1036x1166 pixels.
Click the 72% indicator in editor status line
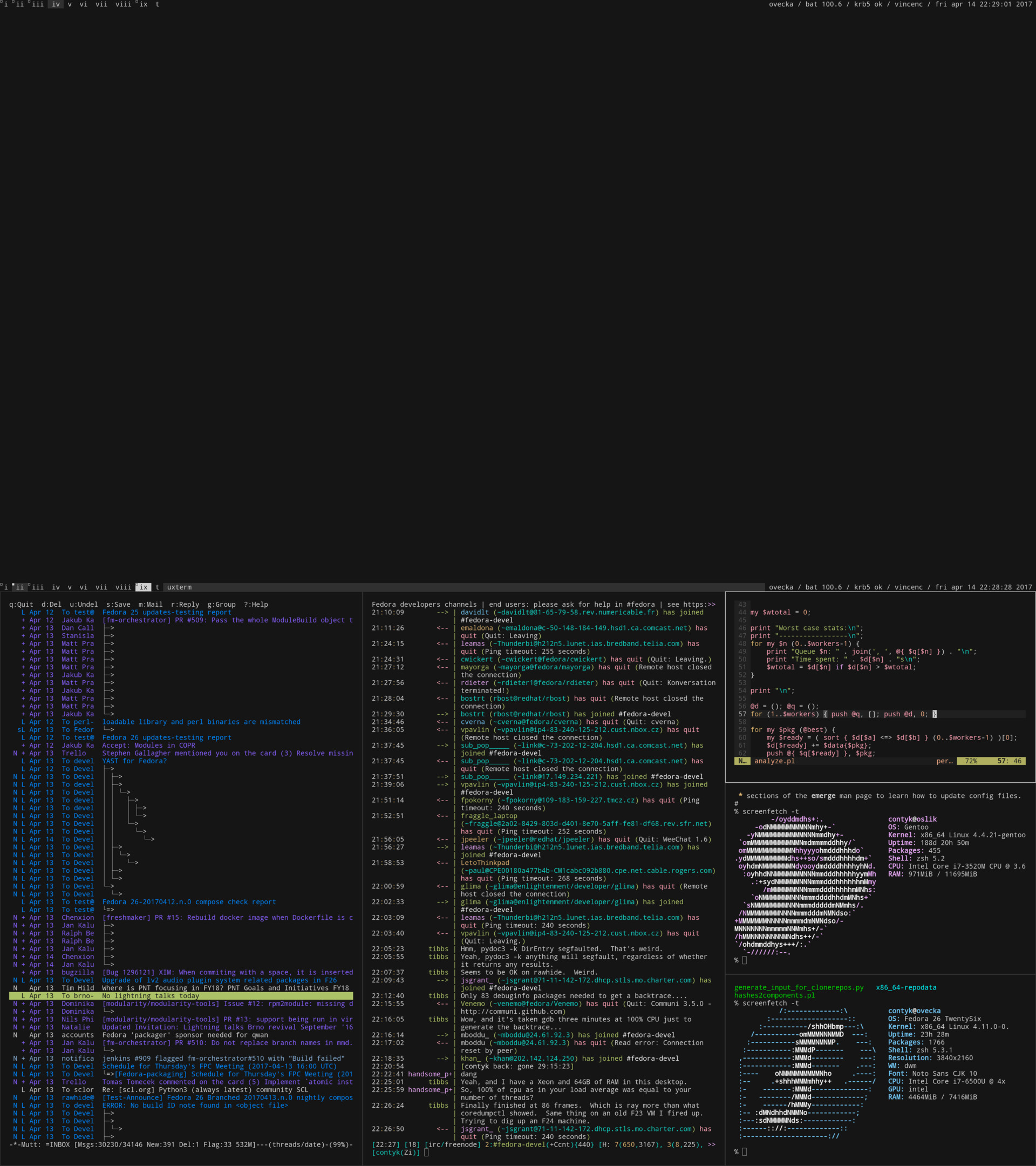tap(971, 761)
